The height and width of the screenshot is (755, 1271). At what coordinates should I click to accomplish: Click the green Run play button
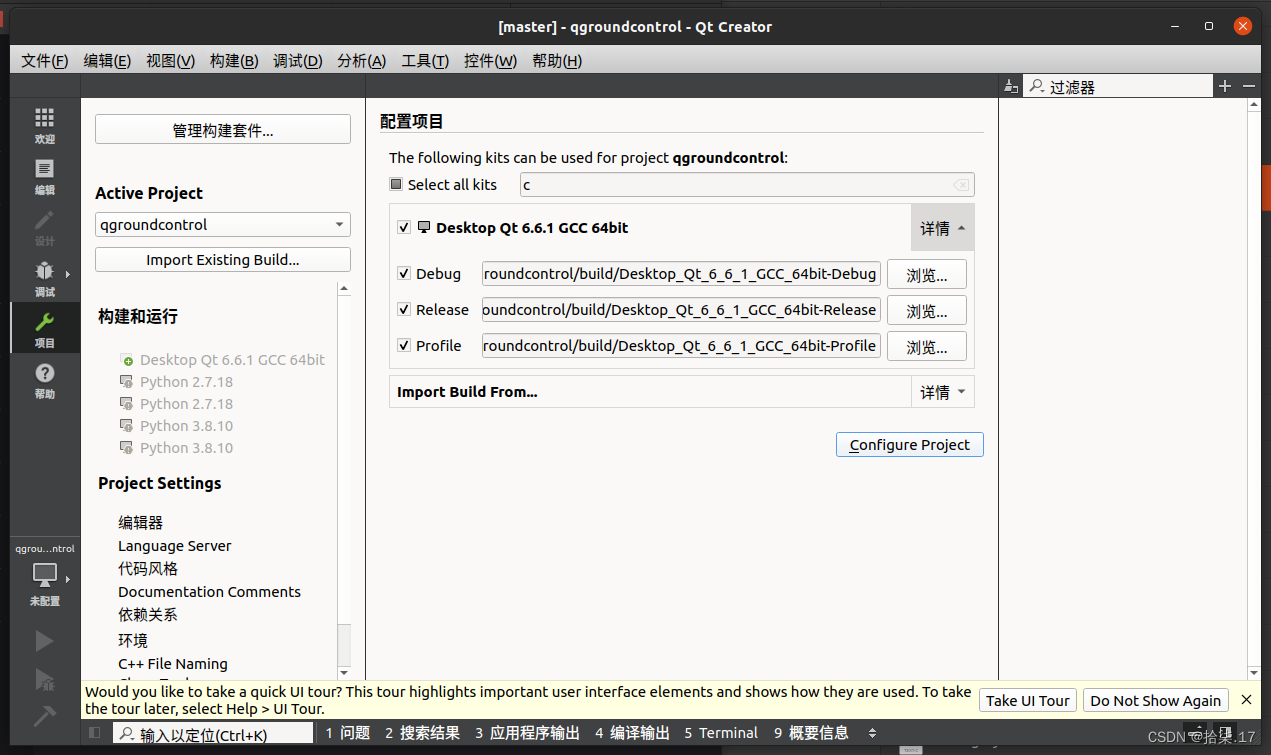coord(44,640)
